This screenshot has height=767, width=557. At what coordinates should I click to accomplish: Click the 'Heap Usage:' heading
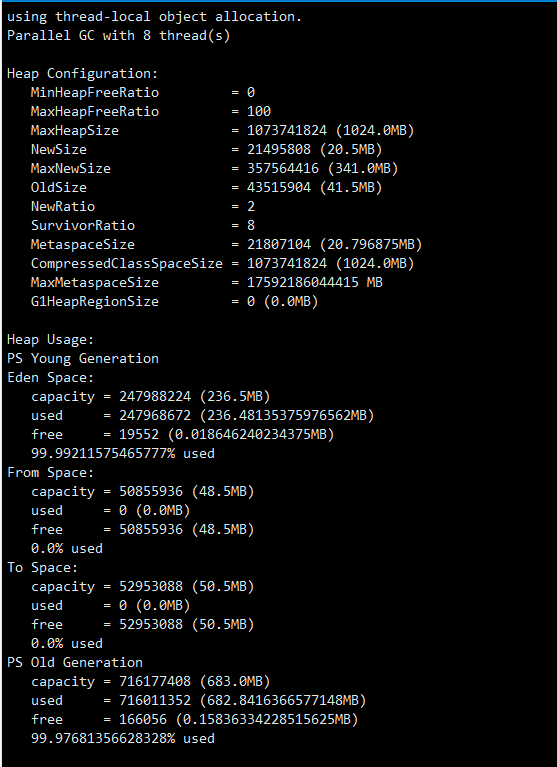(50, 339)
